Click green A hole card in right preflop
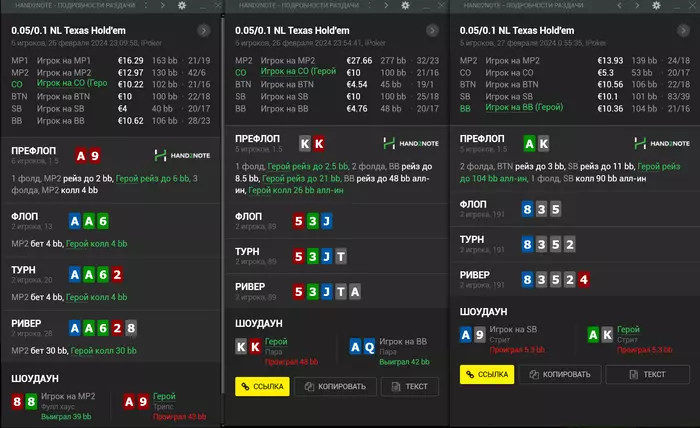This screenshot has height=428, width=700. pos(529,144)
